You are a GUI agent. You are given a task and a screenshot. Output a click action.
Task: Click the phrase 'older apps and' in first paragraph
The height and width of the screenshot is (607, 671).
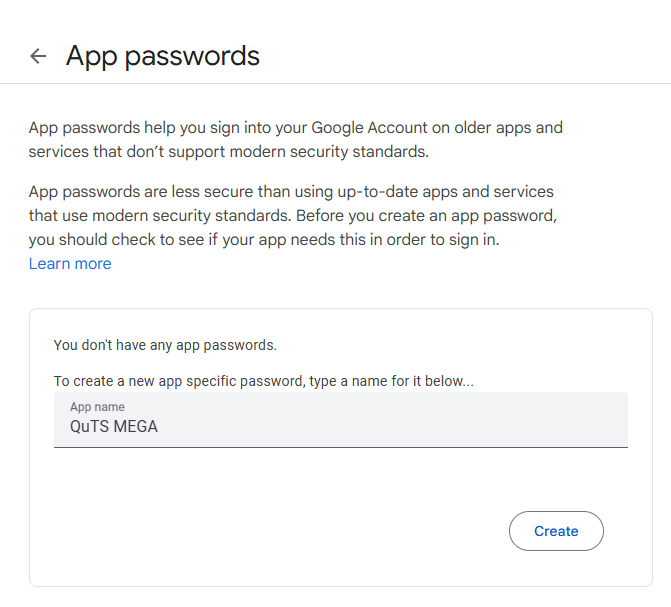point(508,128)
